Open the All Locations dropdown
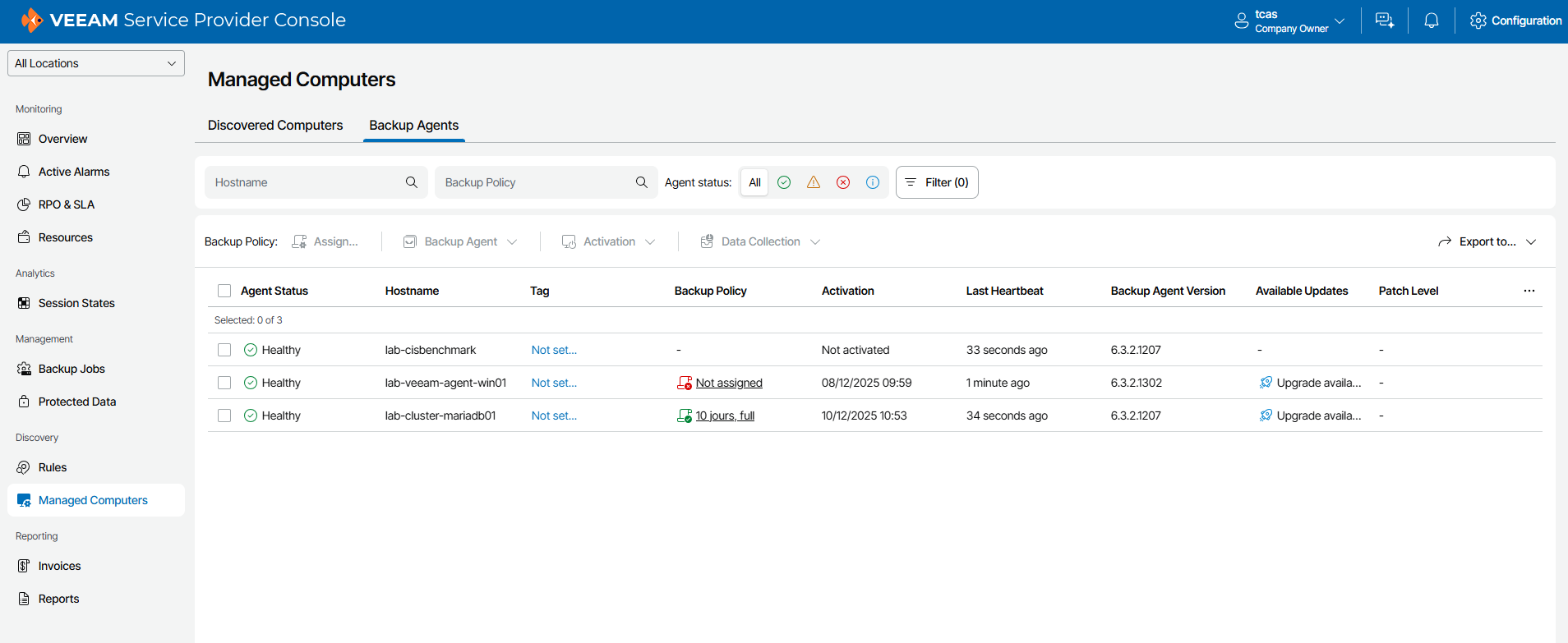 [x=96, y=63]
